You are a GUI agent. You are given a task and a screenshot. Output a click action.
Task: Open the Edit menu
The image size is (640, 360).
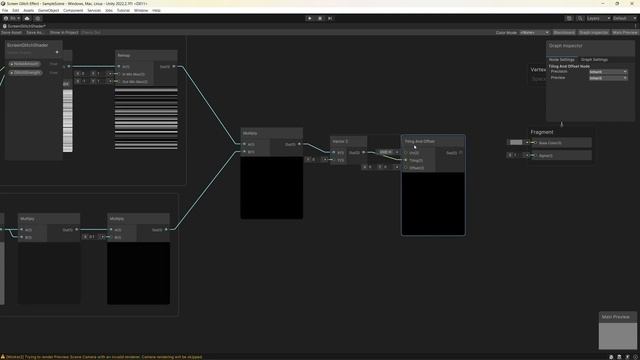[16, 10]
